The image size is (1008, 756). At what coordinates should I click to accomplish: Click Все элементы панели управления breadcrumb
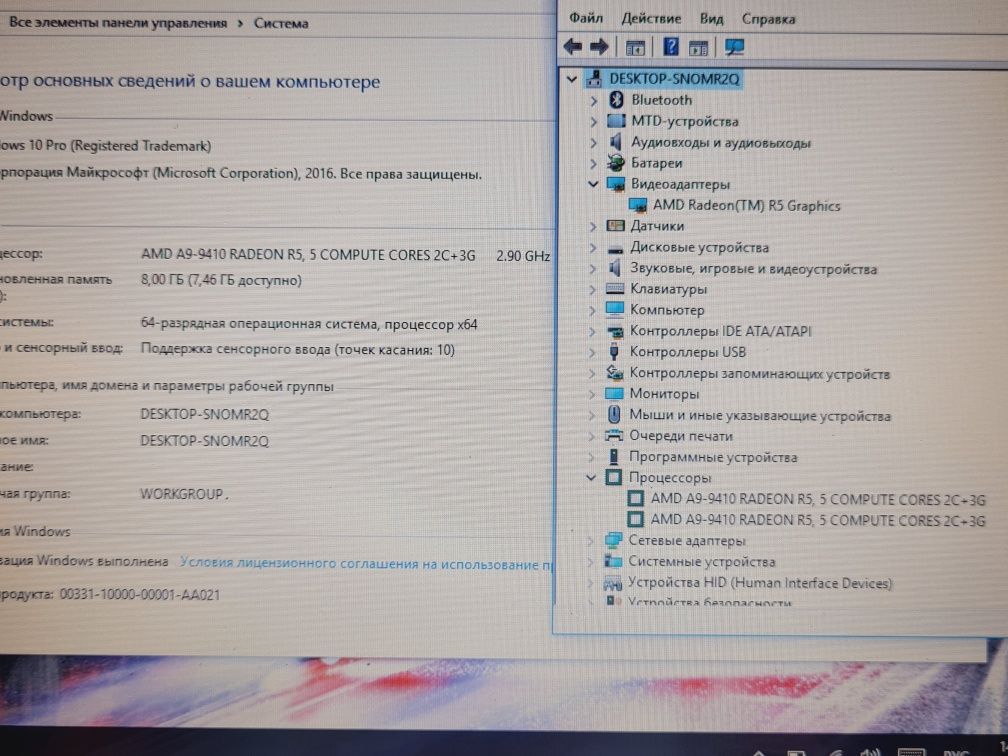point(118,22)
